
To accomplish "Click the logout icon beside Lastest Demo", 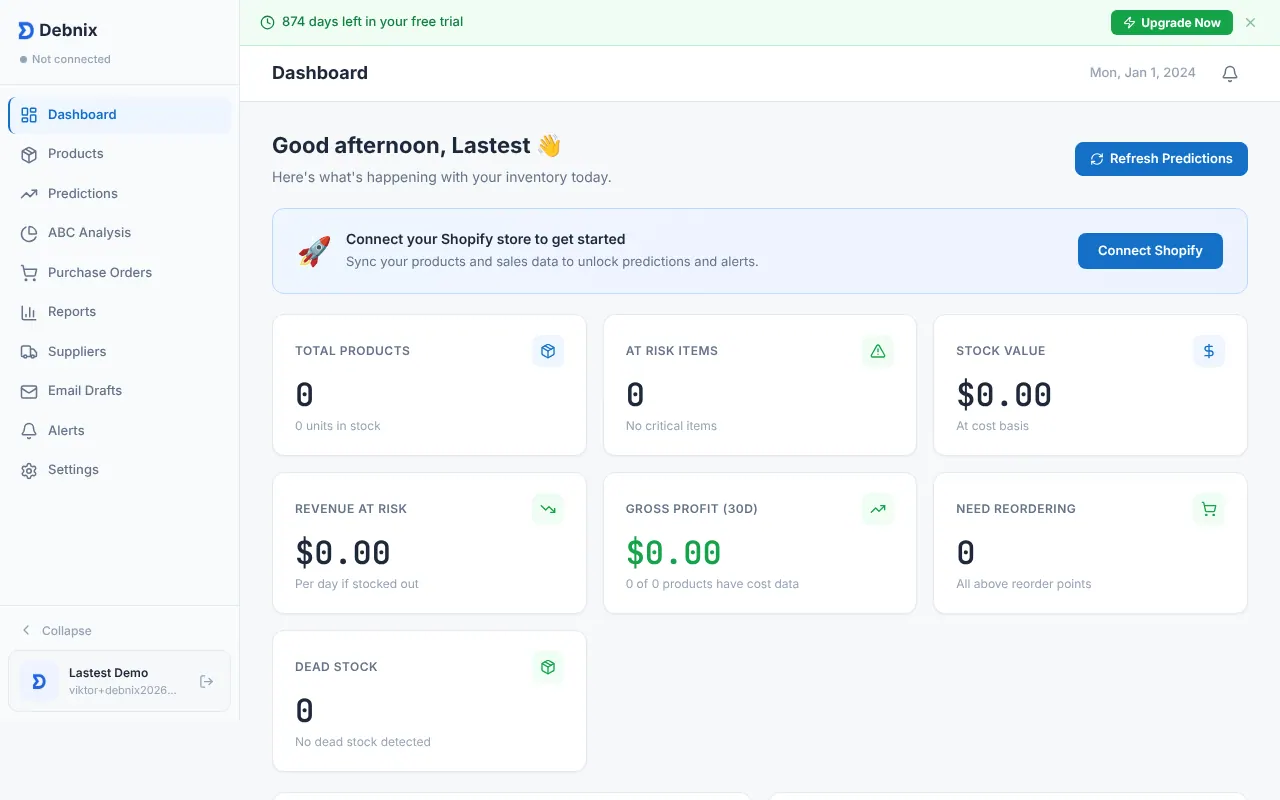I will pyautogui.click(x=206, y=681).
